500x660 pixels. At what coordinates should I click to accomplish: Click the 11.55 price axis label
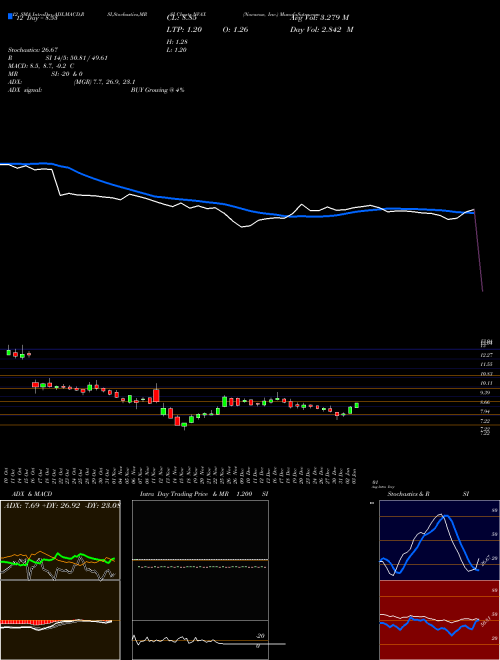[x=486, y=364]
